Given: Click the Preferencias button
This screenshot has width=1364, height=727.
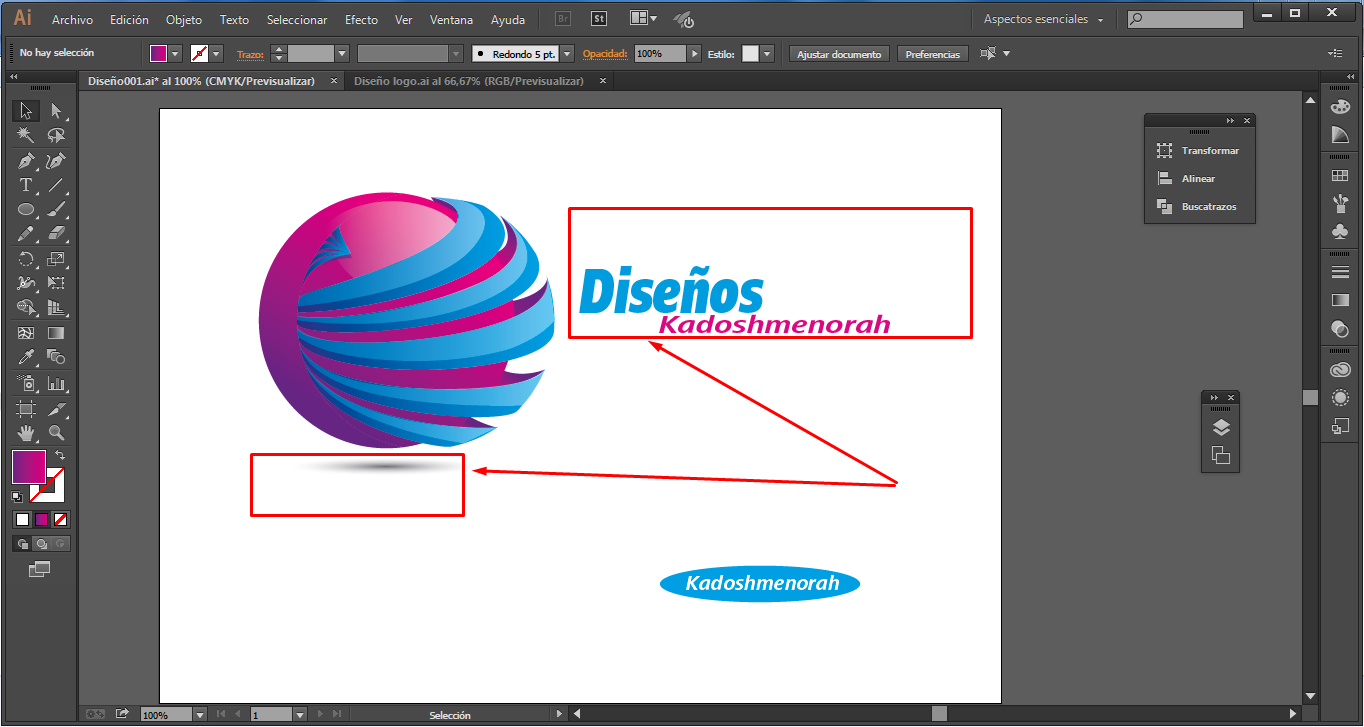Looking at the screenshot, I should (x=933, y=54).
